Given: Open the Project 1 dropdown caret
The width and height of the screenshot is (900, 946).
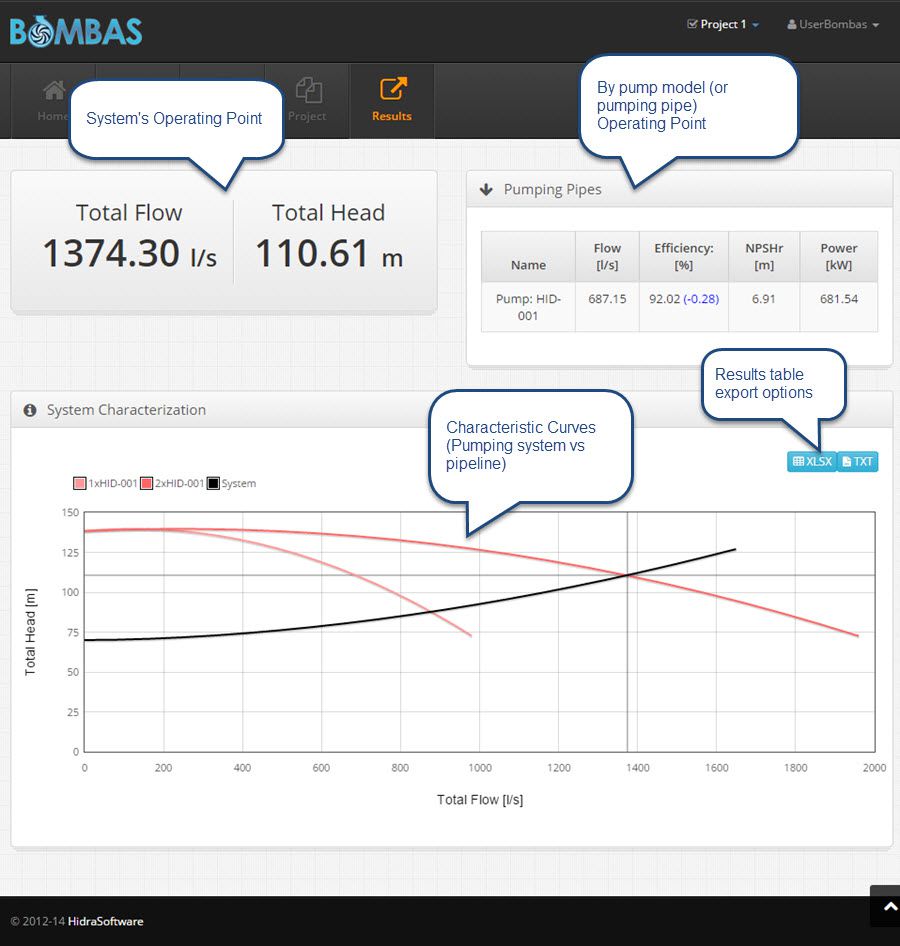Looking at the screenshot, I should (x=755, y=25).
